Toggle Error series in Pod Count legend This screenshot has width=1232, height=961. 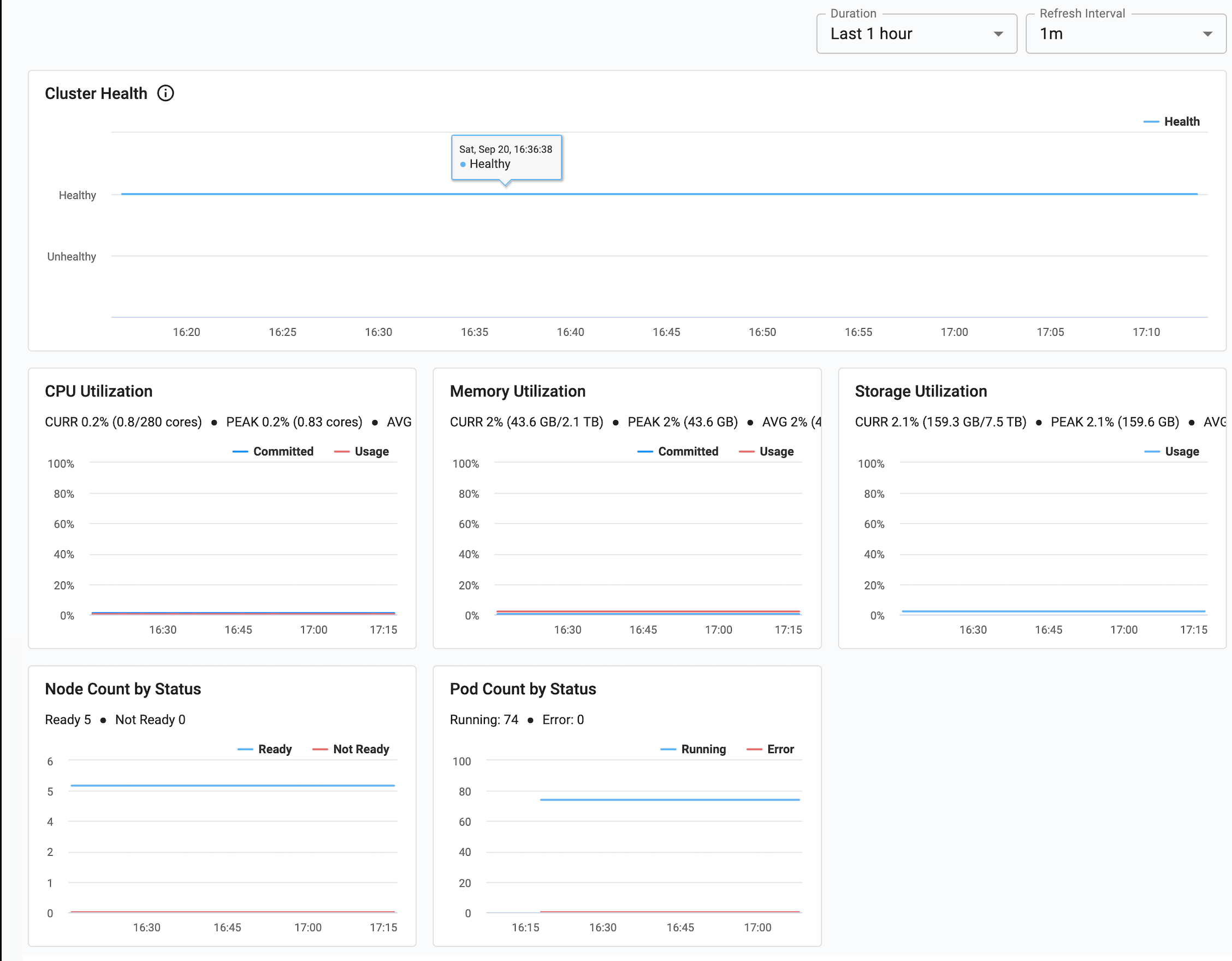pos(780,750)
